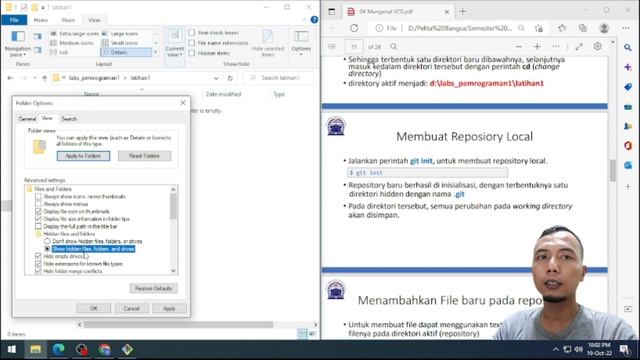The image size is (640, 360).
Task: Show hidden system tray icons
Action: click(x=556, y=349)
